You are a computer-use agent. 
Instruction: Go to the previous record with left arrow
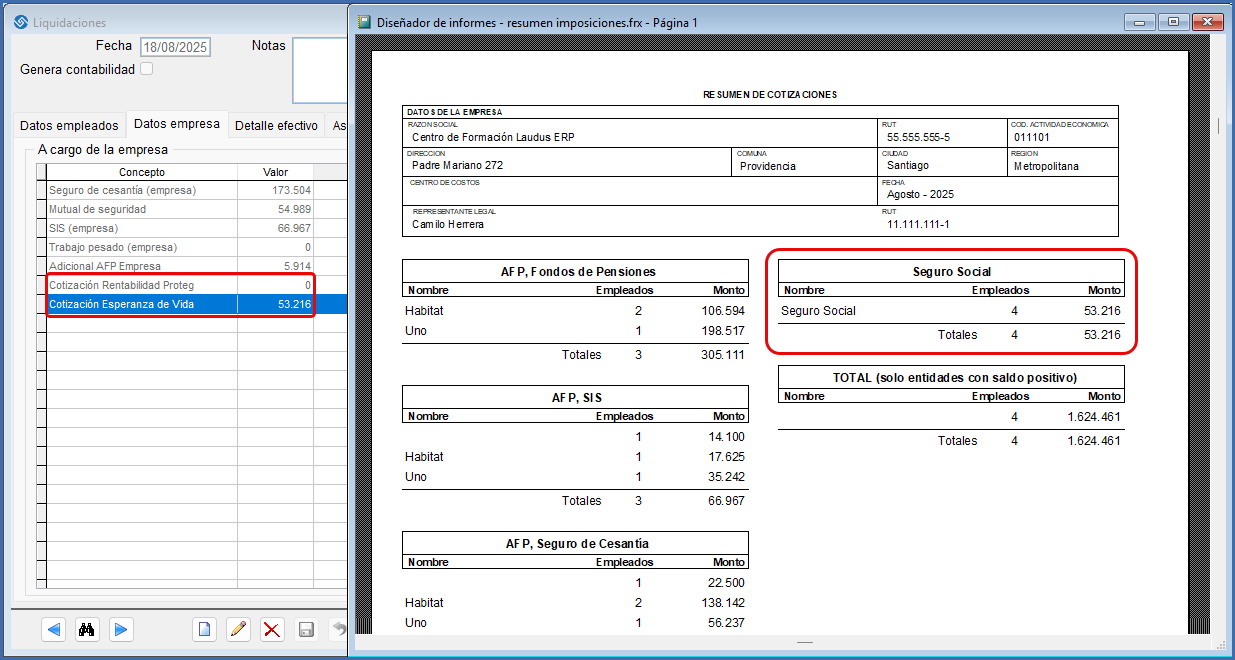[55, 629]
